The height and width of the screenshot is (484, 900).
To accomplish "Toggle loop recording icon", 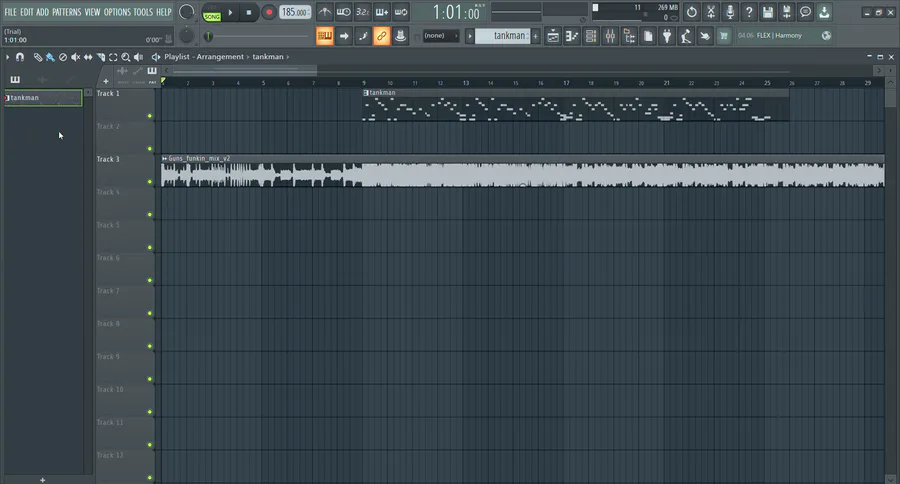I will (401, 12).
